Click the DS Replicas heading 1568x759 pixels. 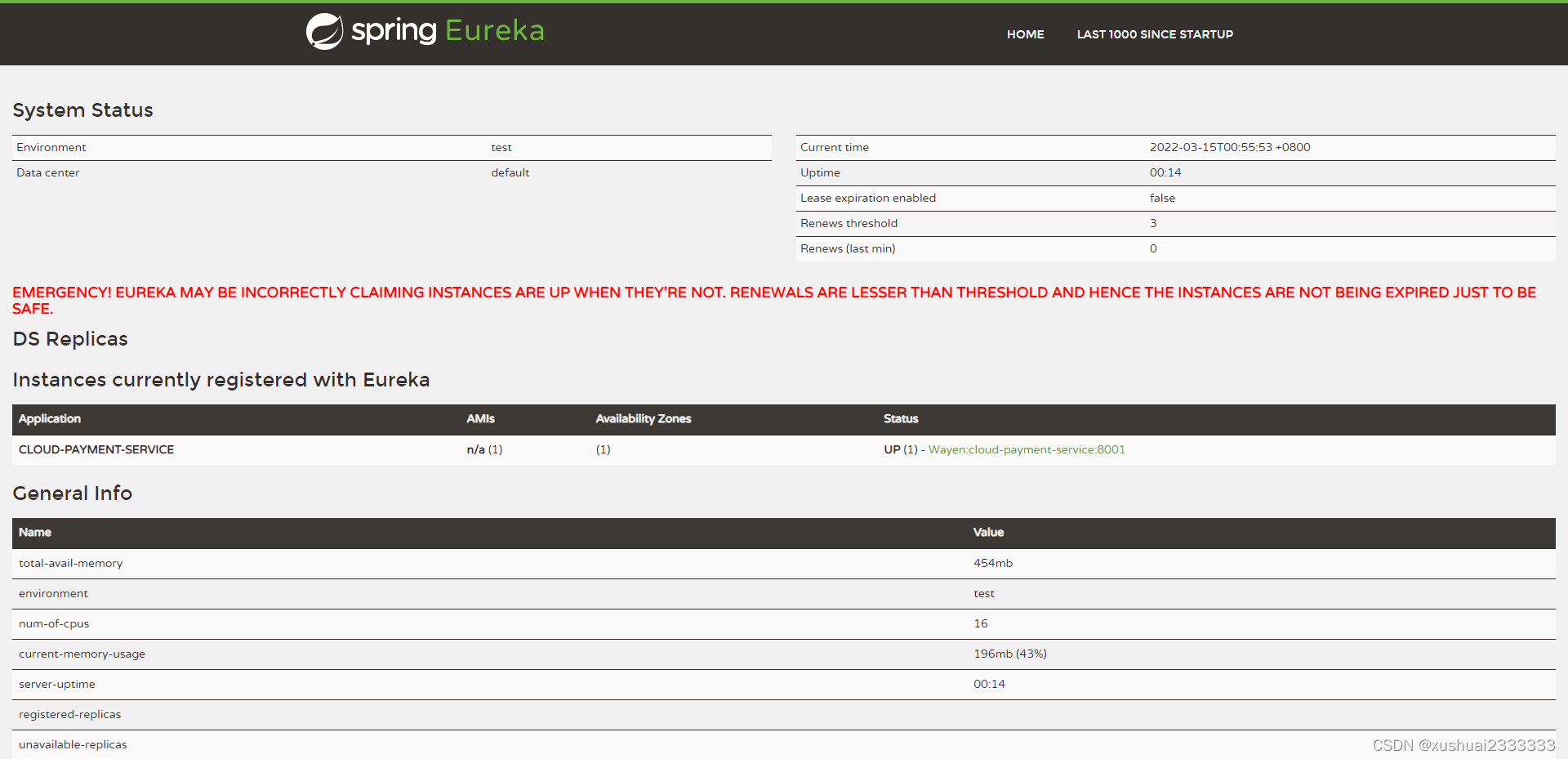[70, 339]
